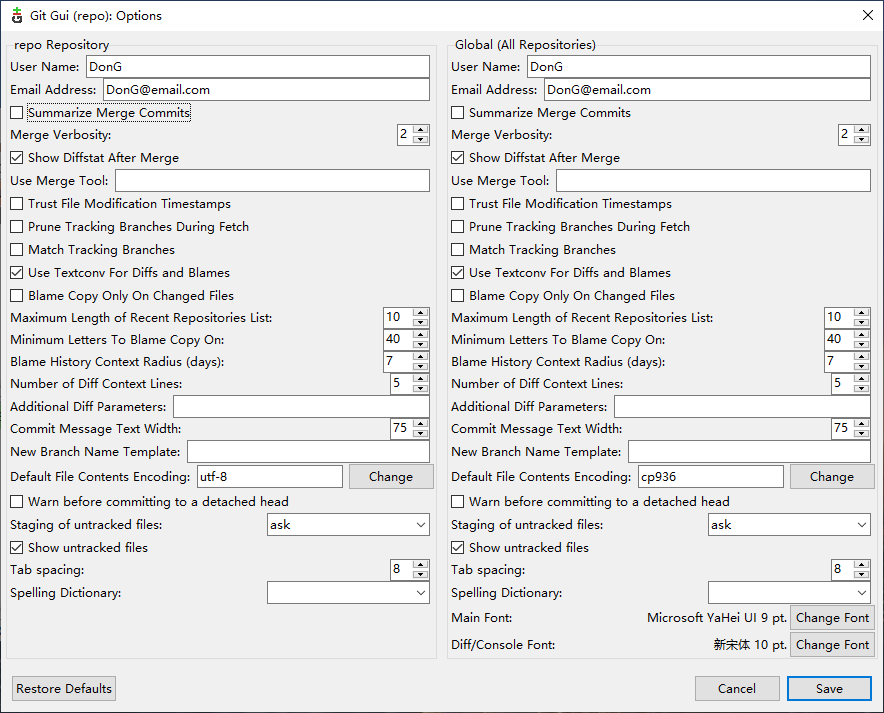This screenshot has width=884, height=713.
Task: Decrease Global Merge Verbosity value
Action: point(861,139)
